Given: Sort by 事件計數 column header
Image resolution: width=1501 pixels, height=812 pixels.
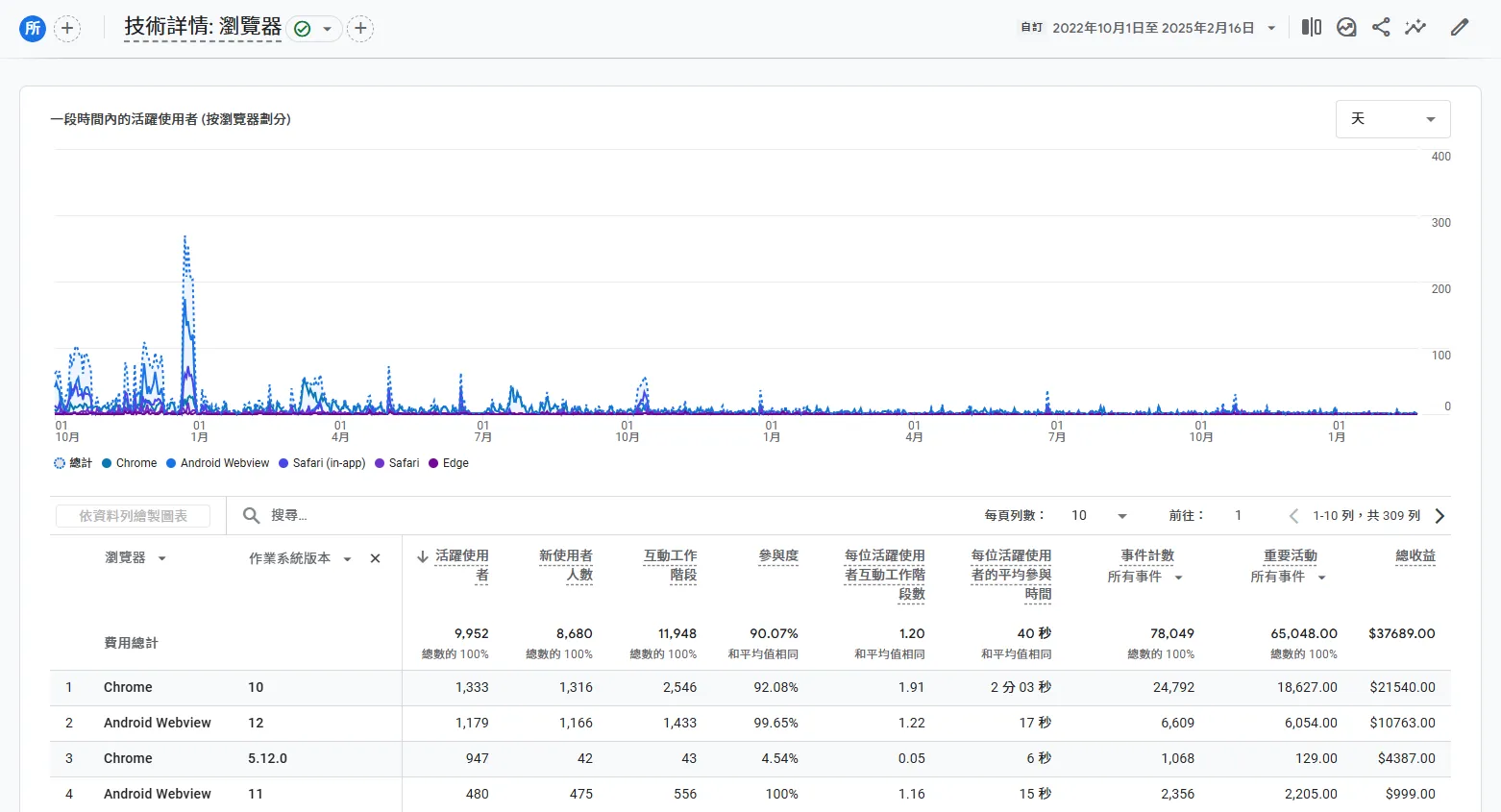Looking at the screenshot, I should [x=1147, y=555].
